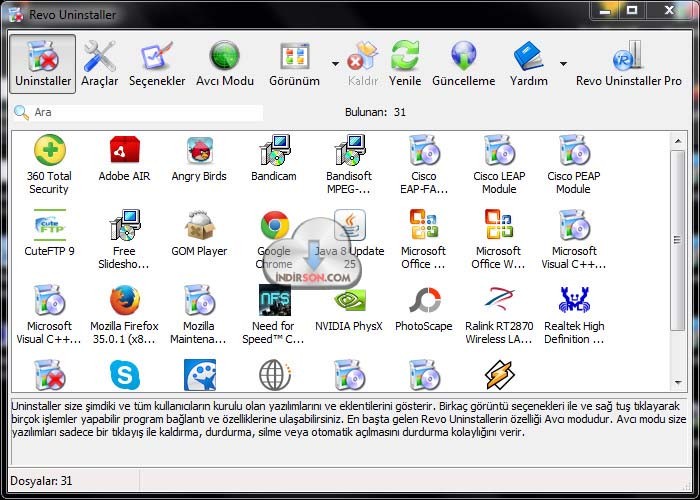This screenshot has height=500, width=700.
Task: Select Adobe AIR program
Action: coord(124,158)
